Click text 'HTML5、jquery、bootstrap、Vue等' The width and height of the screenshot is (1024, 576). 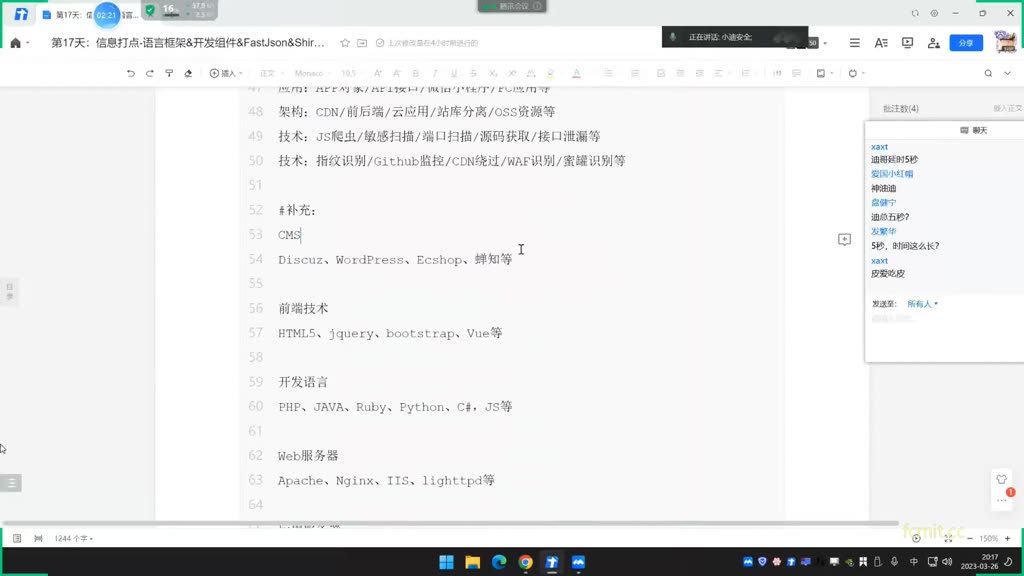[390, 333]
